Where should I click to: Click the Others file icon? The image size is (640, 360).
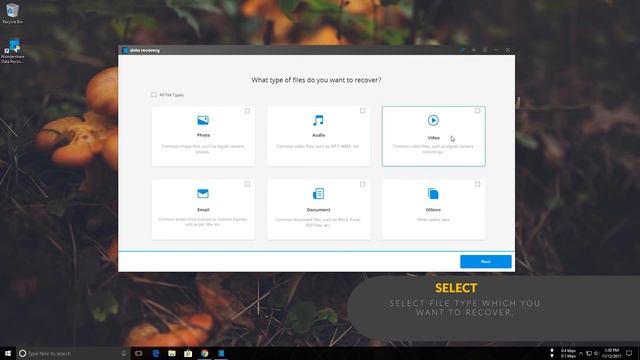click(433, 193)
